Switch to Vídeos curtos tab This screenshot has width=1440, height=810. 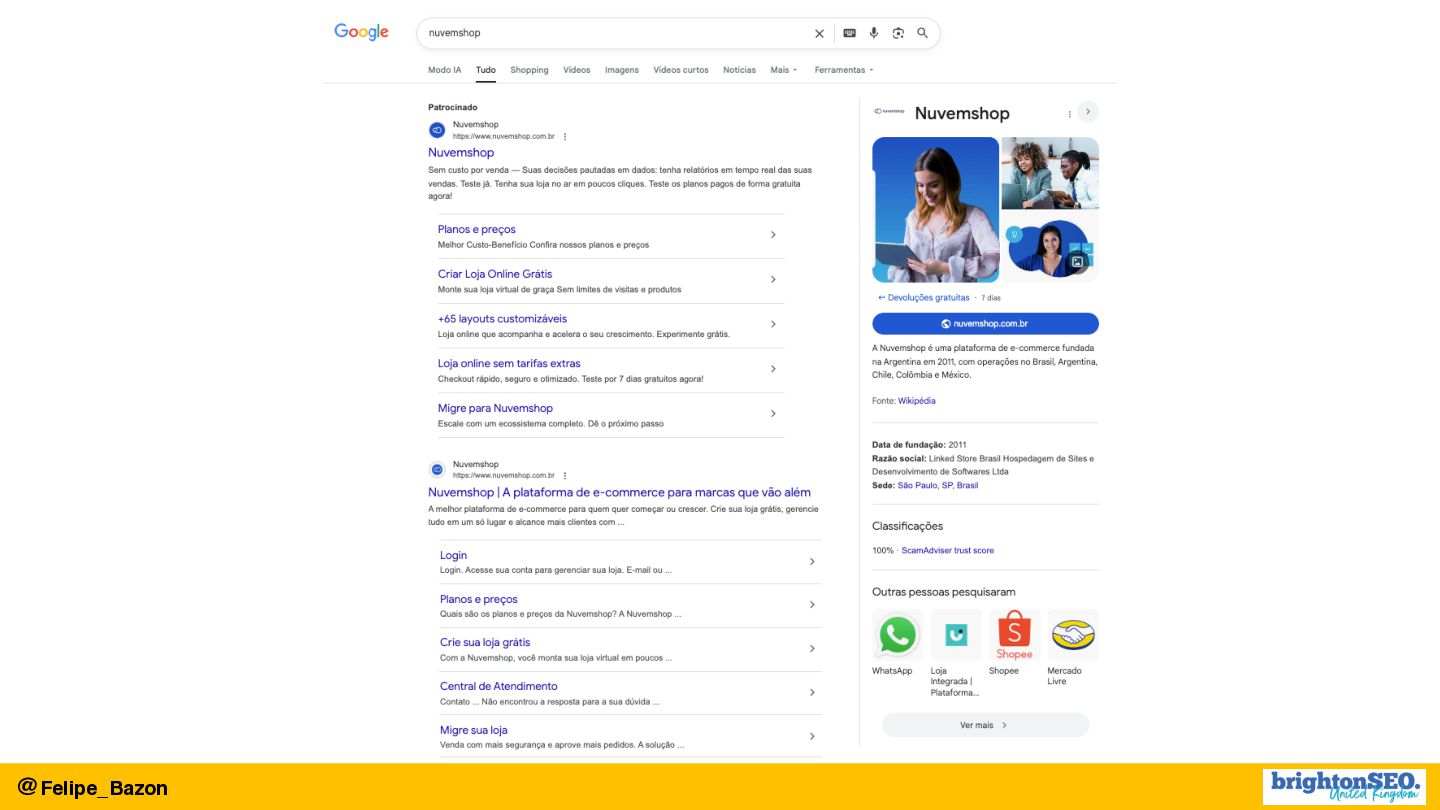click(x=681, y=70)
